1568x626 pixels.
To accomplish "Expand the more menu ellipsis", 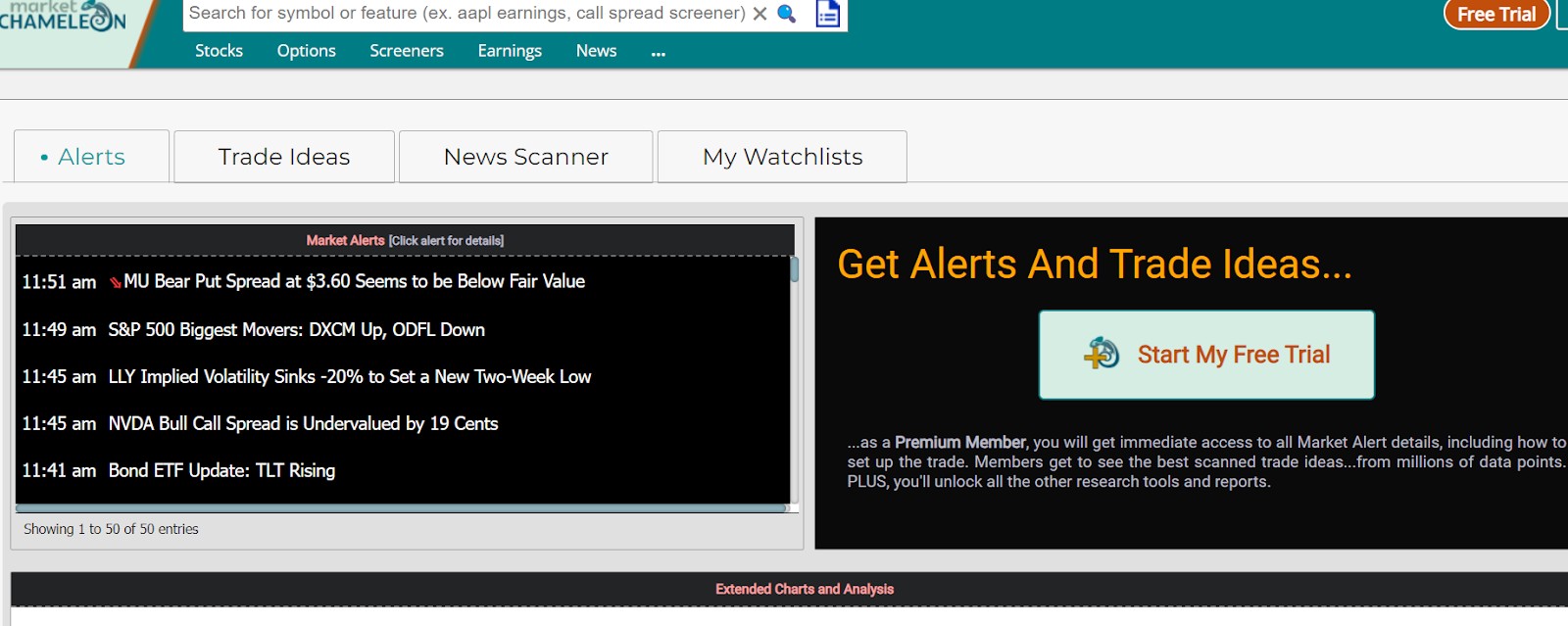I will [659, 53].
